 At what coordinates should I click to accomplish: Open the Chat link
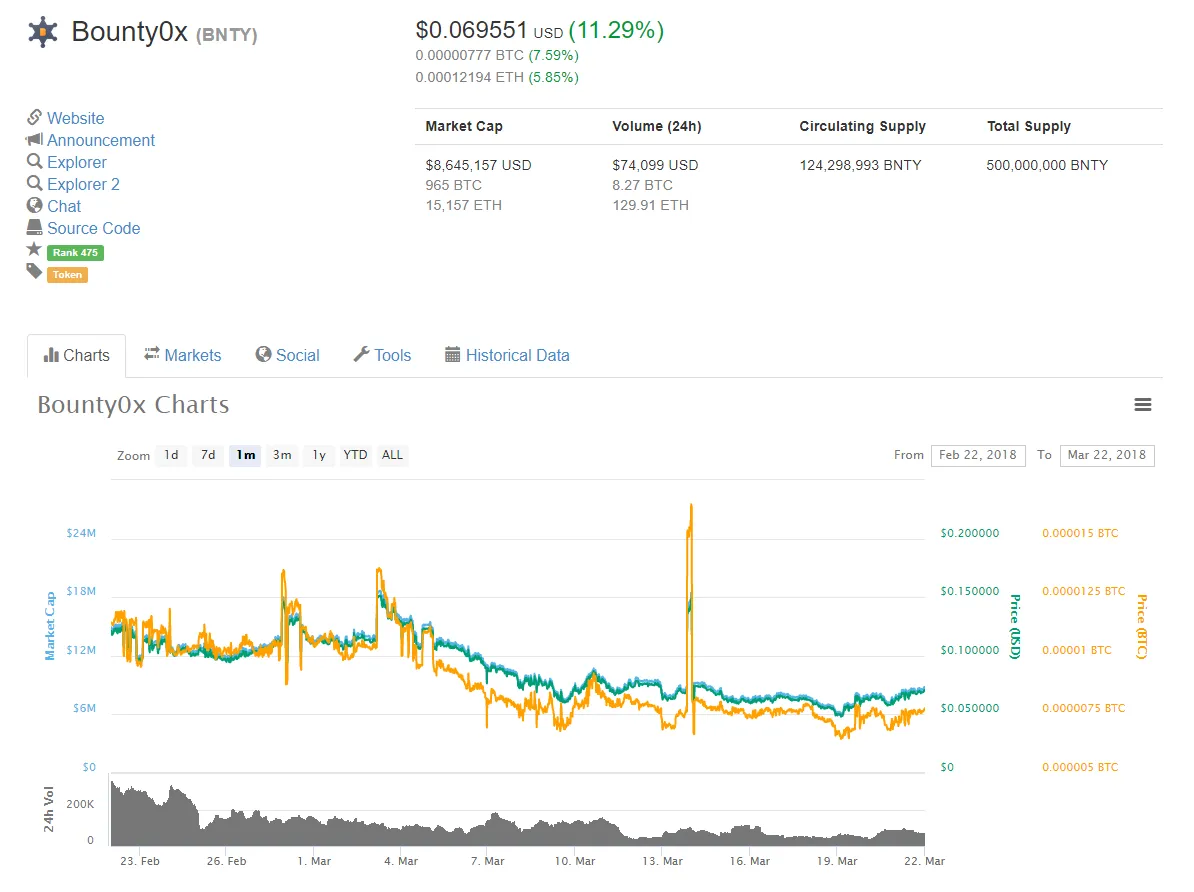(x=64, y=206)
